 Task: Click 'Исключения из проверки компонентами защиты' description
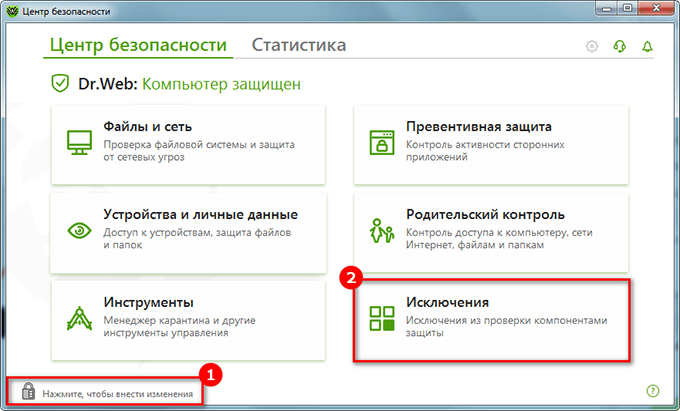[x=507, y=326]
